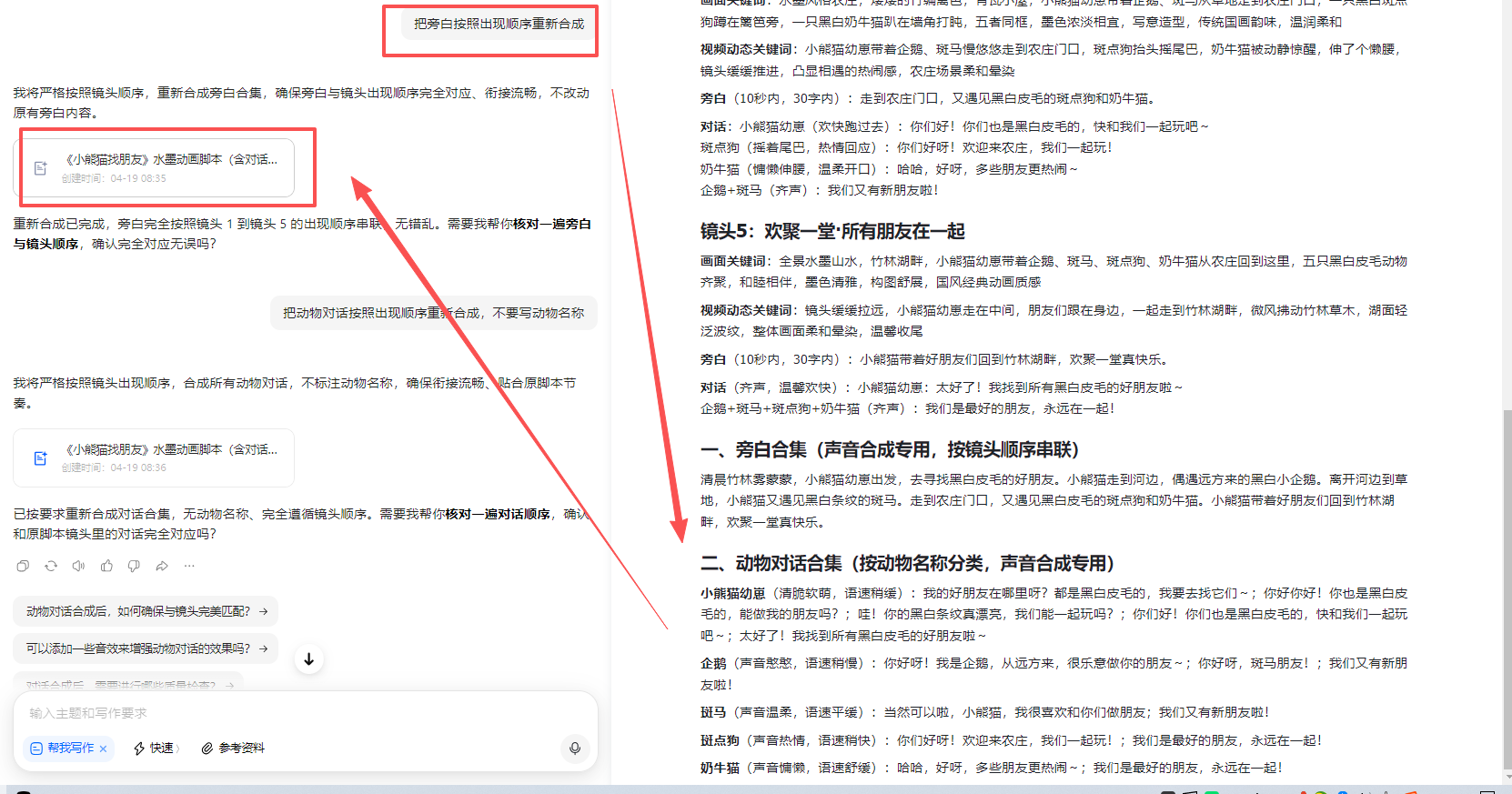Give the reply a thumbs down
Image resolution: width=1512 pixels, height=794 pixels.
[x=134, y=566]
